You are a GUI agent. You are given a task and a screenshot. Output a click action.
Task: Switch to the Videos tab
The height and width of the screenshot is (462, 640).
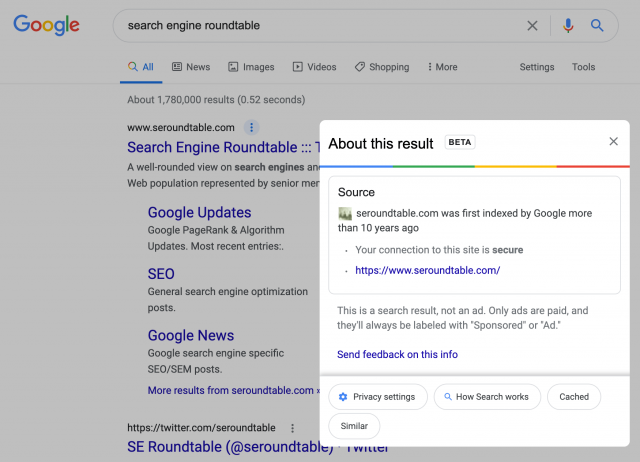click(314, 67)
